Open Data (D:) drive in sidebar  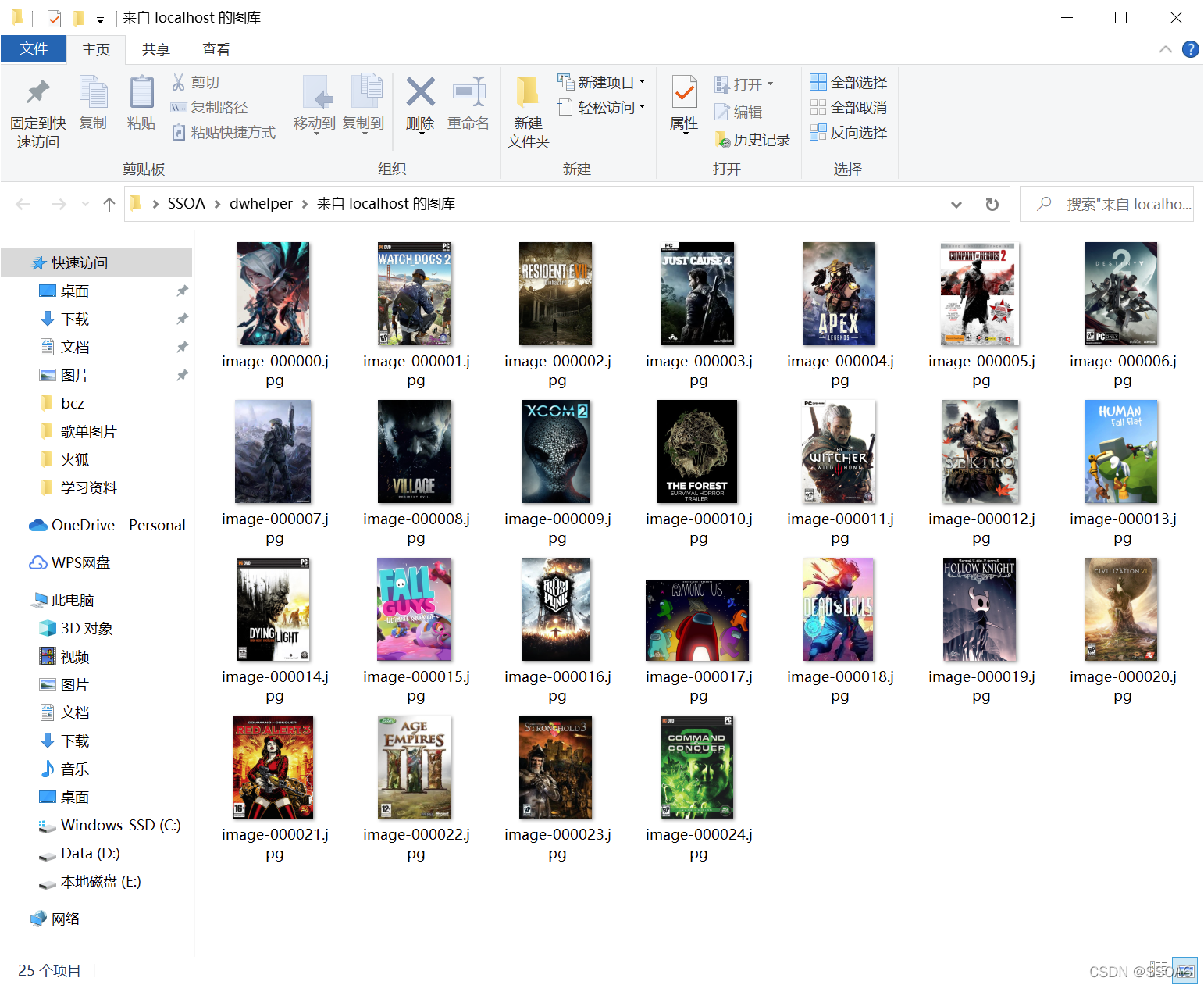pyautogui.click(x=79, y=853)
